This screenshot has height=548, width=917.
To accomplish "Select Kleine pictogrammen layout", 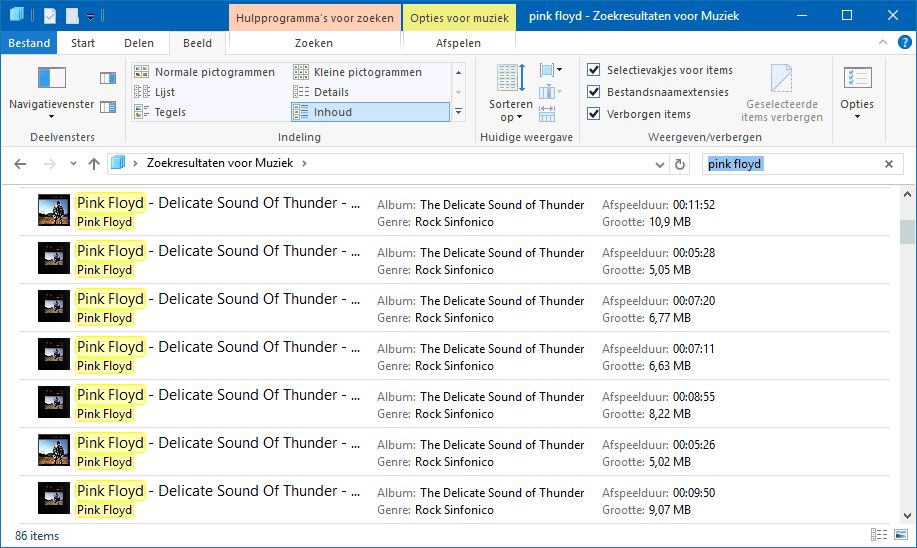I will click(x=357, y=72).
